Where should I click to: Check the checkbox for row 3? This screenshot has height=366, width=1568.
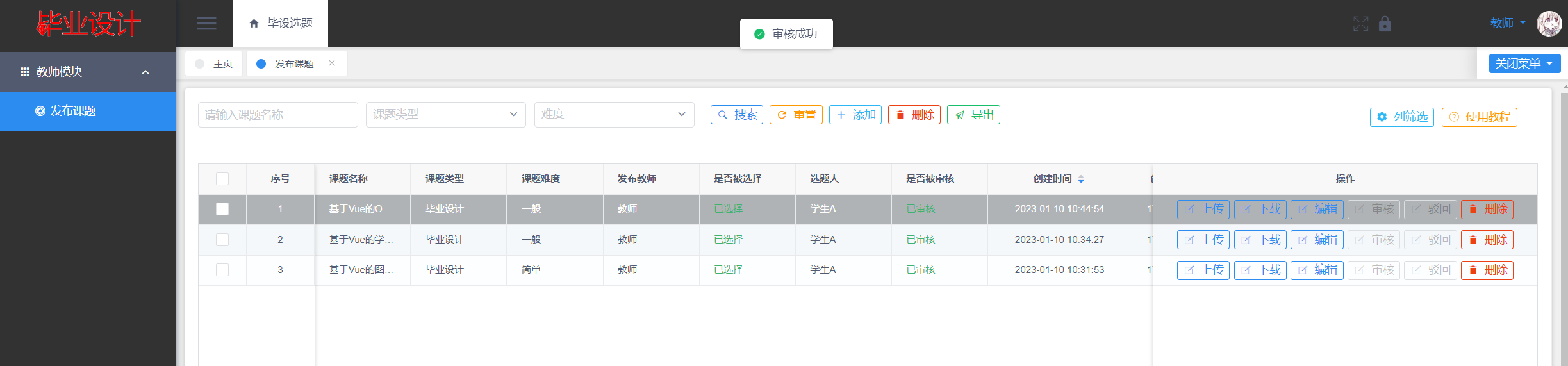222,270
